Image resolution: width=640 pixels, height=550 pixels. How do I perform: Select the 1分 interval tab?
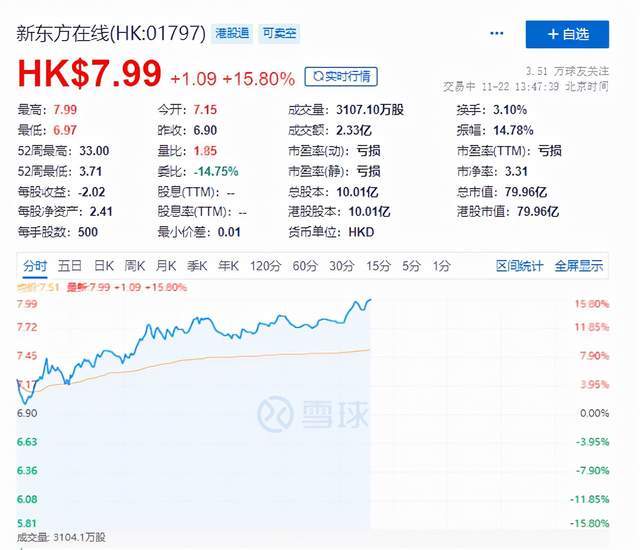441,266
